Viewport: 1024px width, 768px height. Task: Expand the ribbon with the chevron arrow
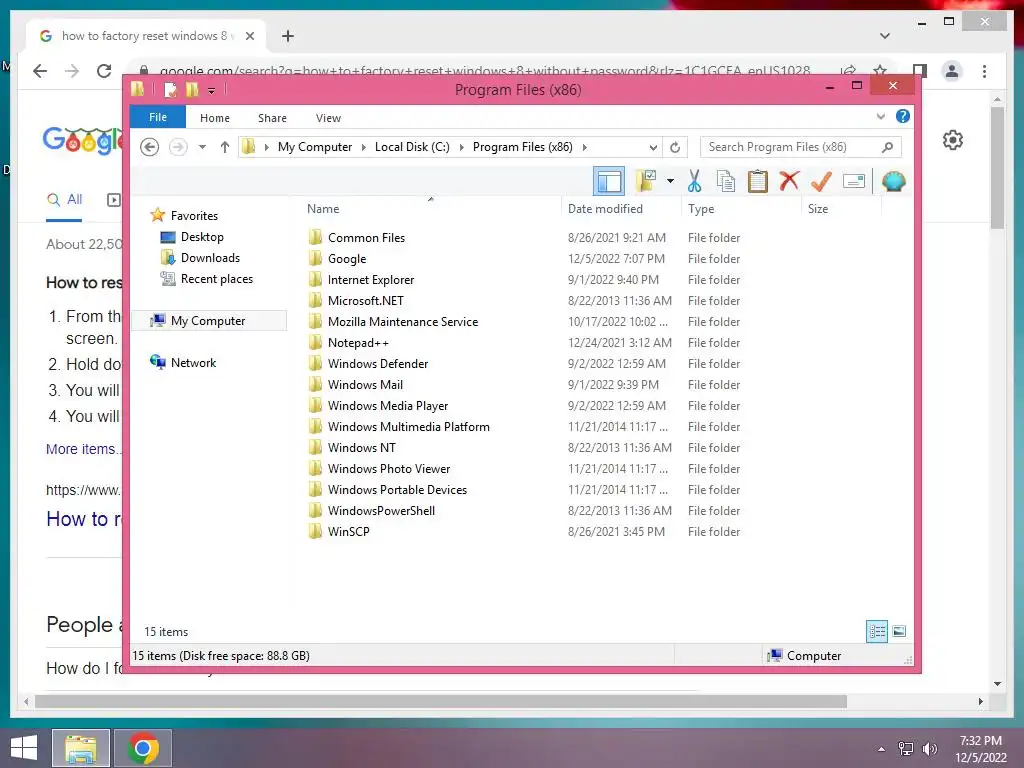click(880, 116)
